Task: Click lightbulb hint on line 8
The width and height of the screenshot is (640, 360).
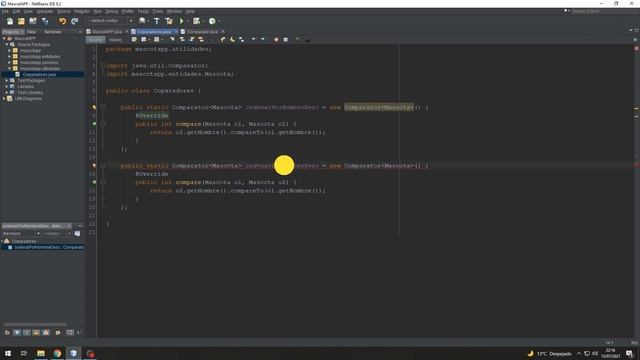Action: [94, 107]
